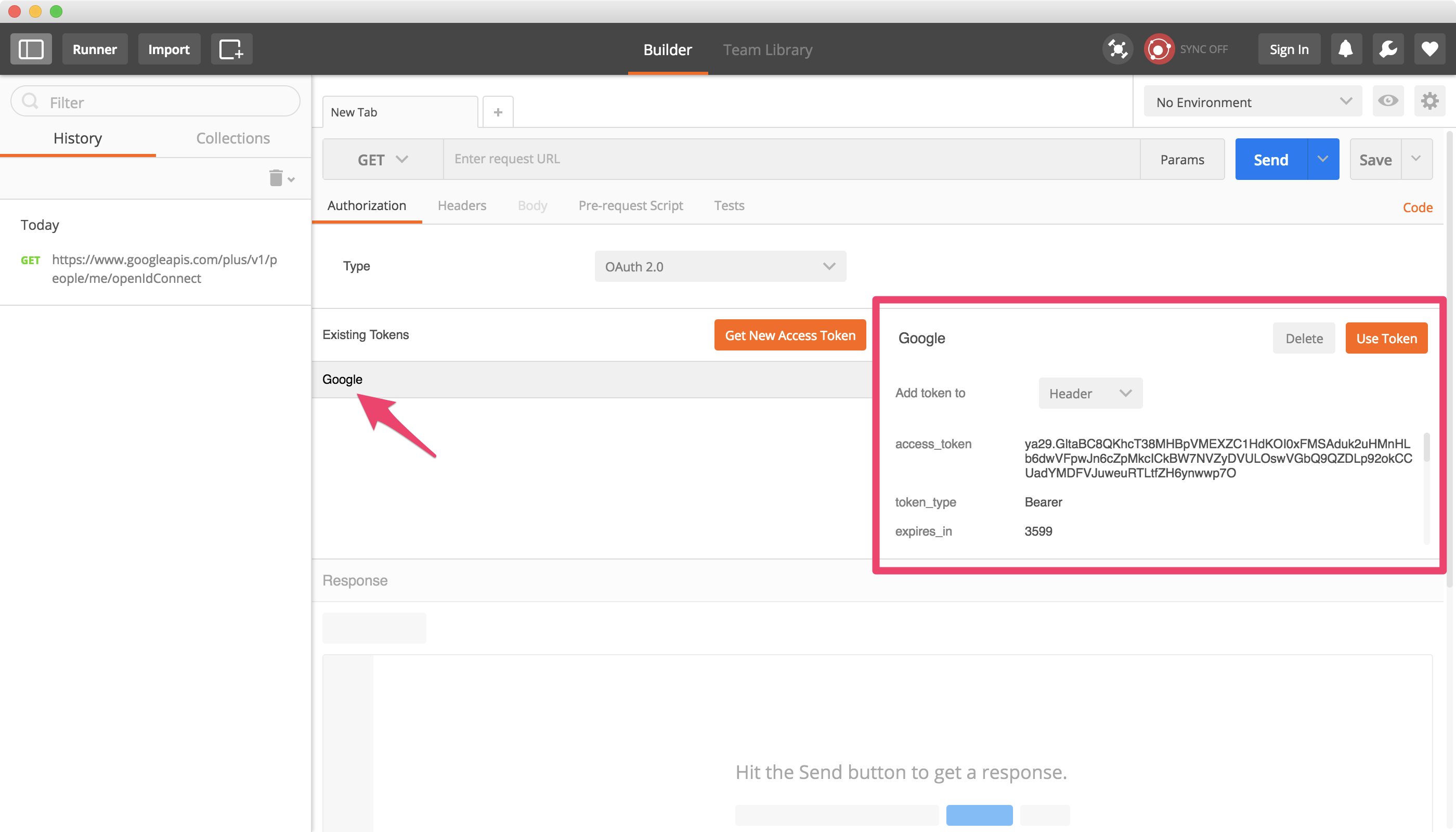Image resolution: width=1456 pixels, height=832 pixels.
Task: Select the Google token entry under Existing Tokens
Action: pyautogui.click(x=343, y=379)
